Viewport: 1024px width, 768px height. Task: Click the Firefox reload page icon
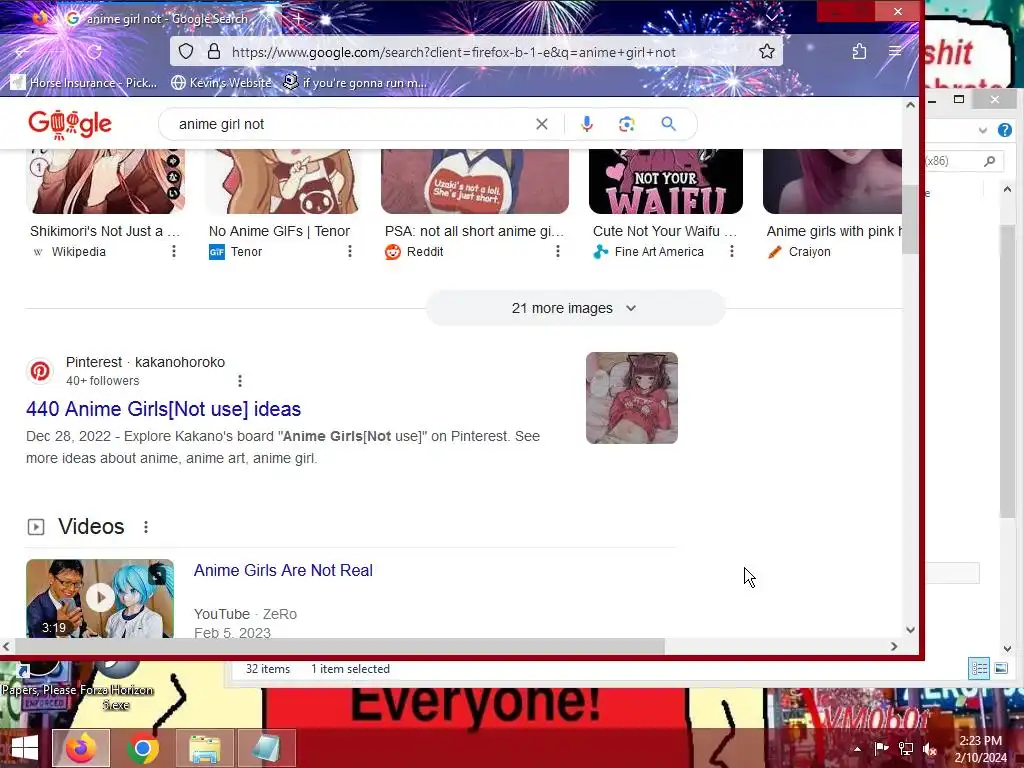pyautogui.click(x=94, y=52)
